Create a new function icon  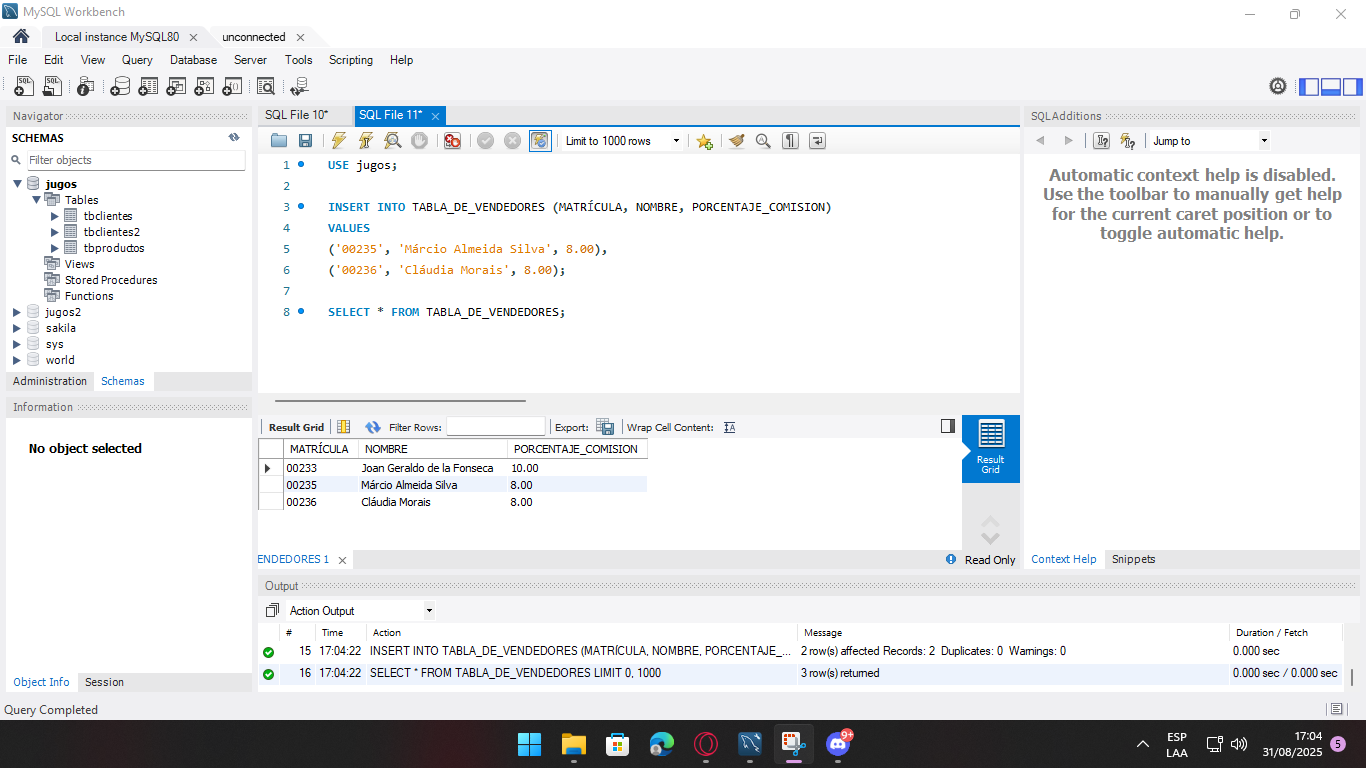point(232,87)
